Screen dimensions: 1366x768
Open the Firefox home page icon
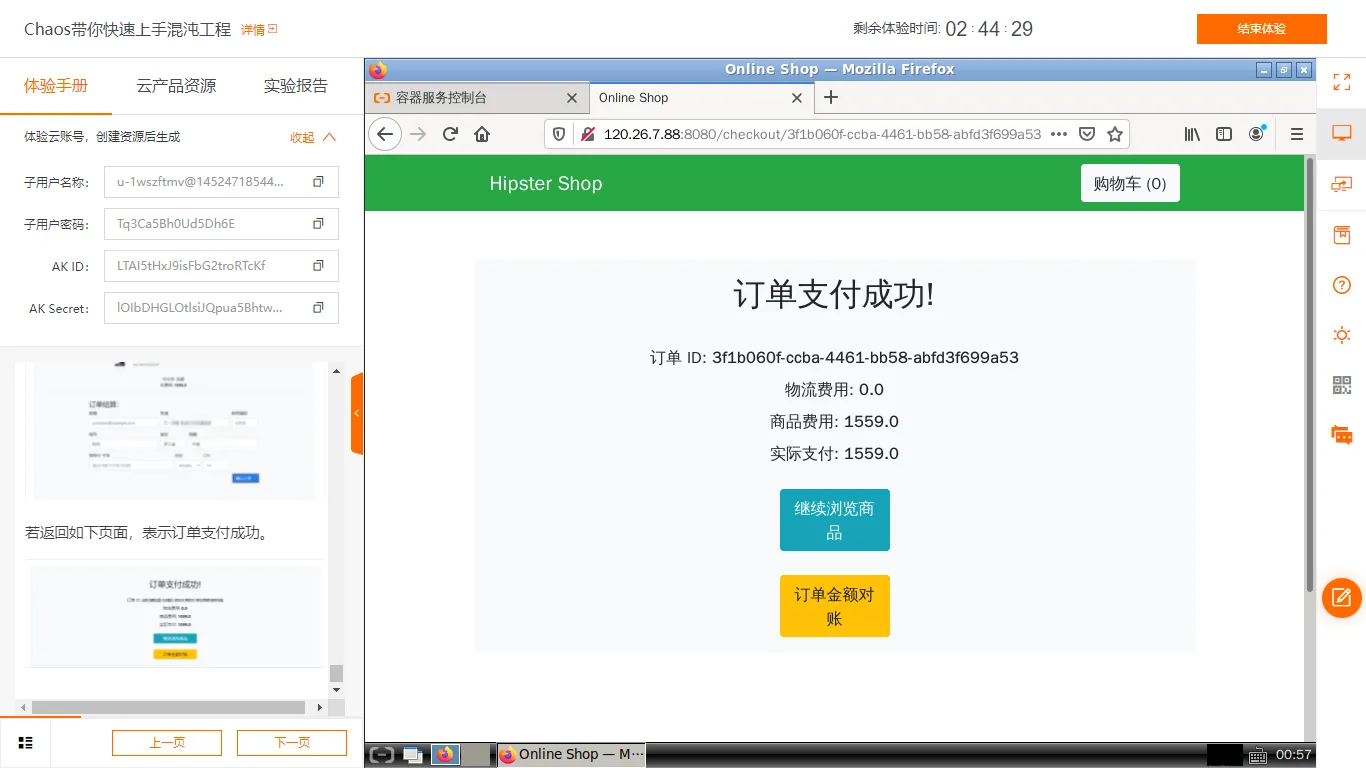[x=482, y=134]
